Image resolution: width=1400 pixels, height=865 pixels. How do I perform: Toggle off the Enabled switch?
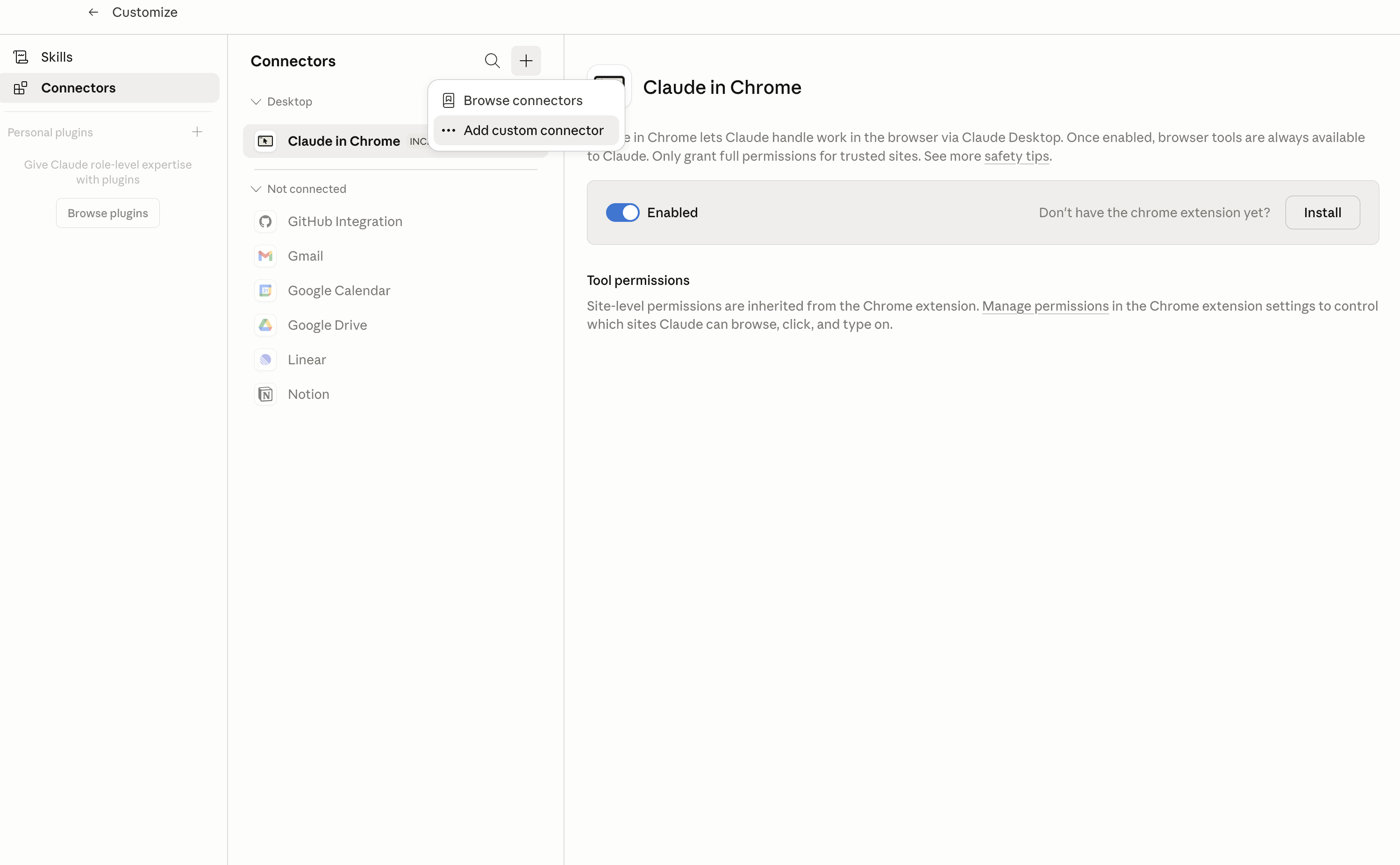(x=622, y=213)
